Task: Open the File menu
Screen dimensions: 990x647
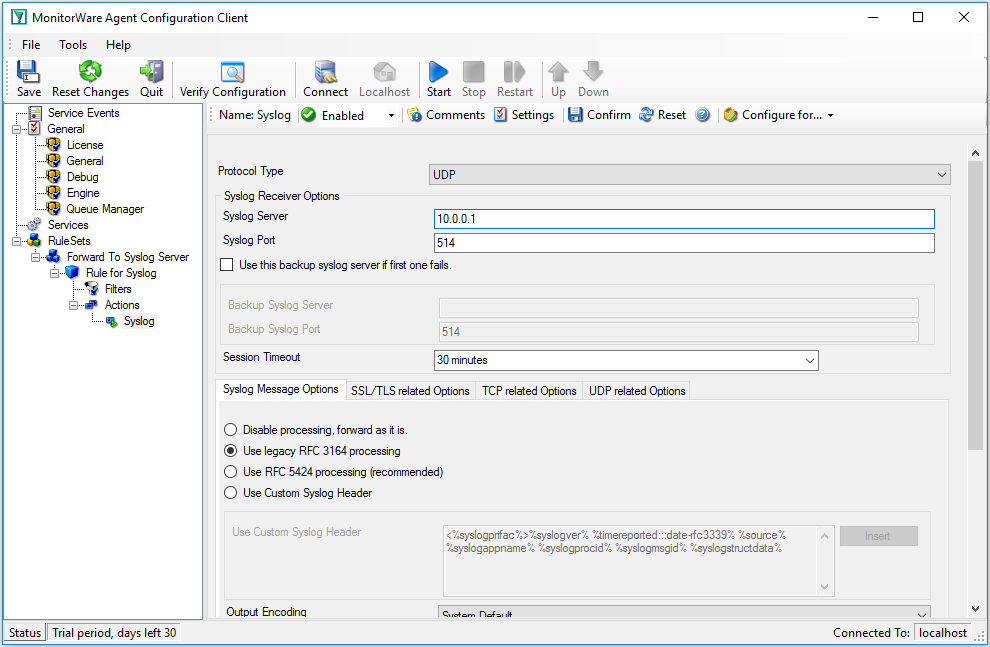Action: (x=31, y=45)
